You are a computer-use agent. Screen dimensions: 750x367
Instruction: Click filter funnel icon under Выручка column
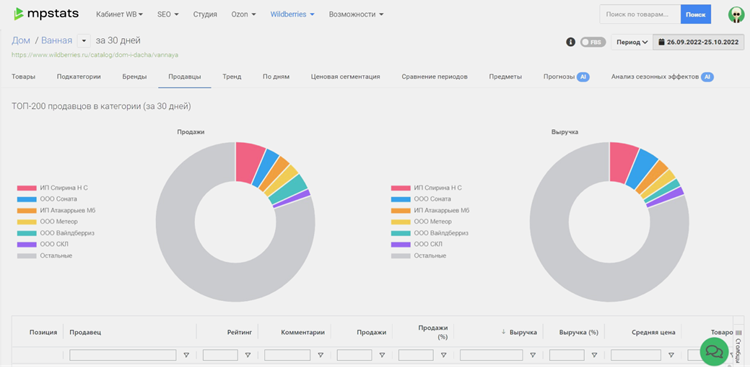533,355
